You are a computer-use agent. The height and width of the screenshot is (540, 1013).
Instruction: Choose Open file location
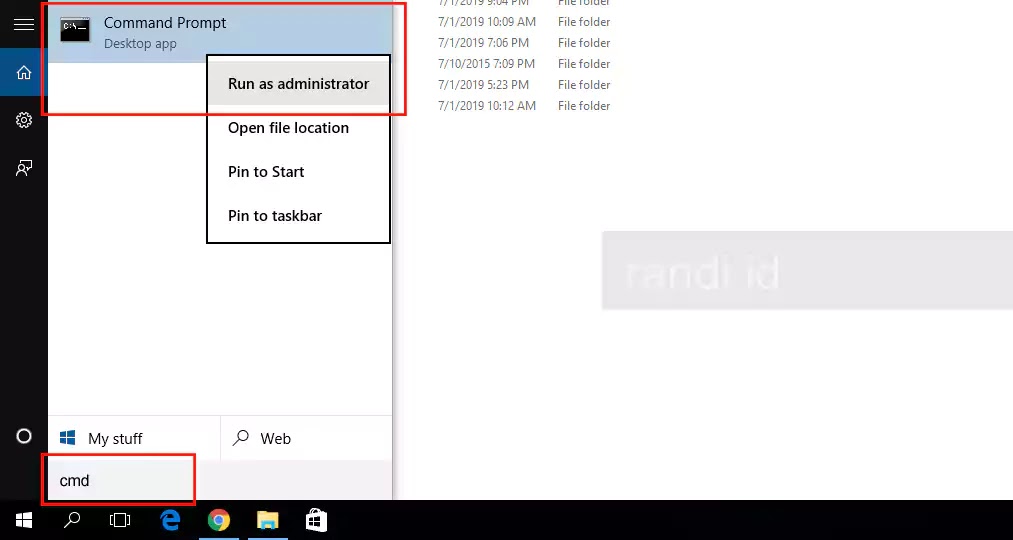[x=298, y=128]
